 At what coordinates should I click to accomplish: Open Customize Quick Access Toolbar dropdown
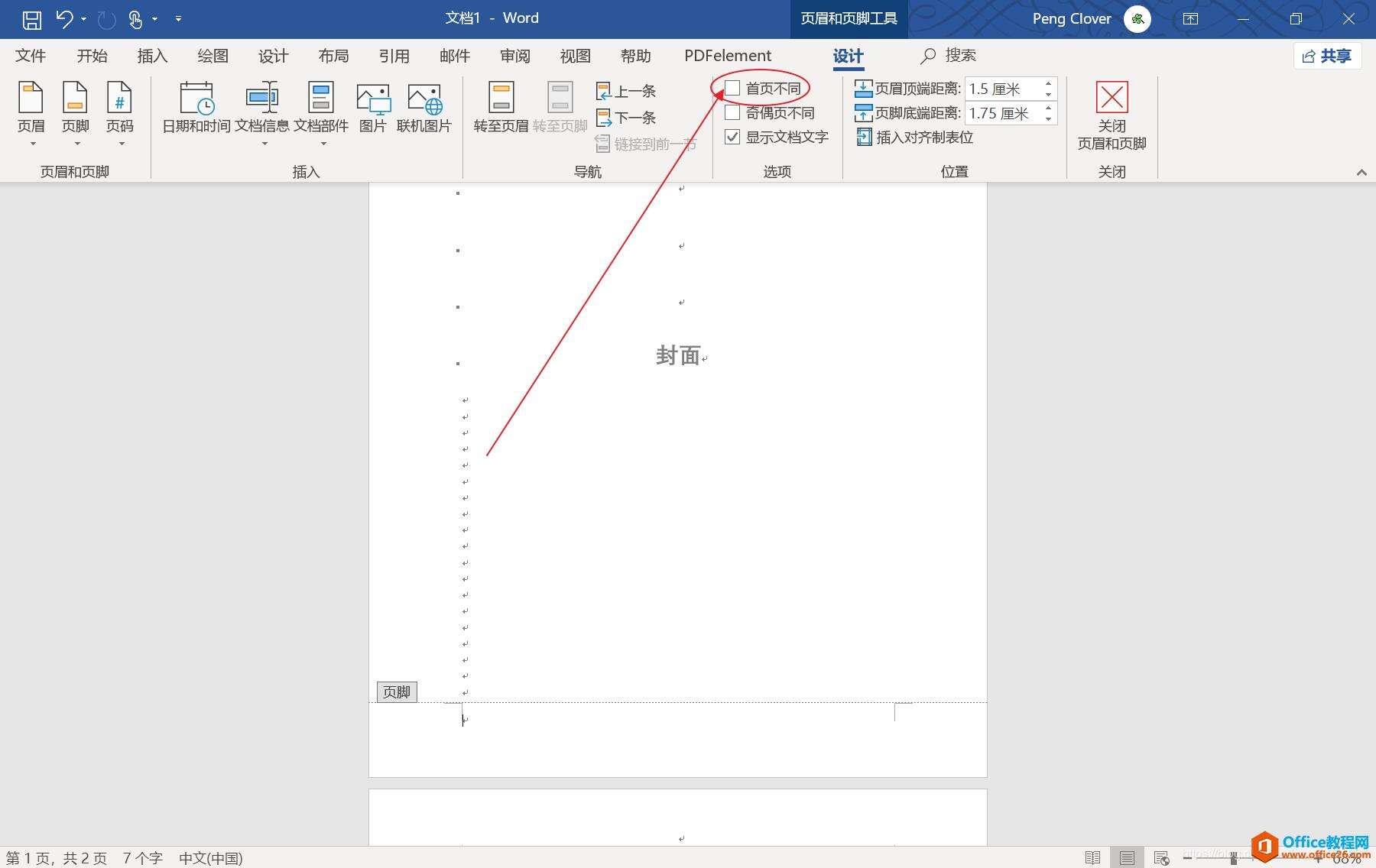[178, 19]
